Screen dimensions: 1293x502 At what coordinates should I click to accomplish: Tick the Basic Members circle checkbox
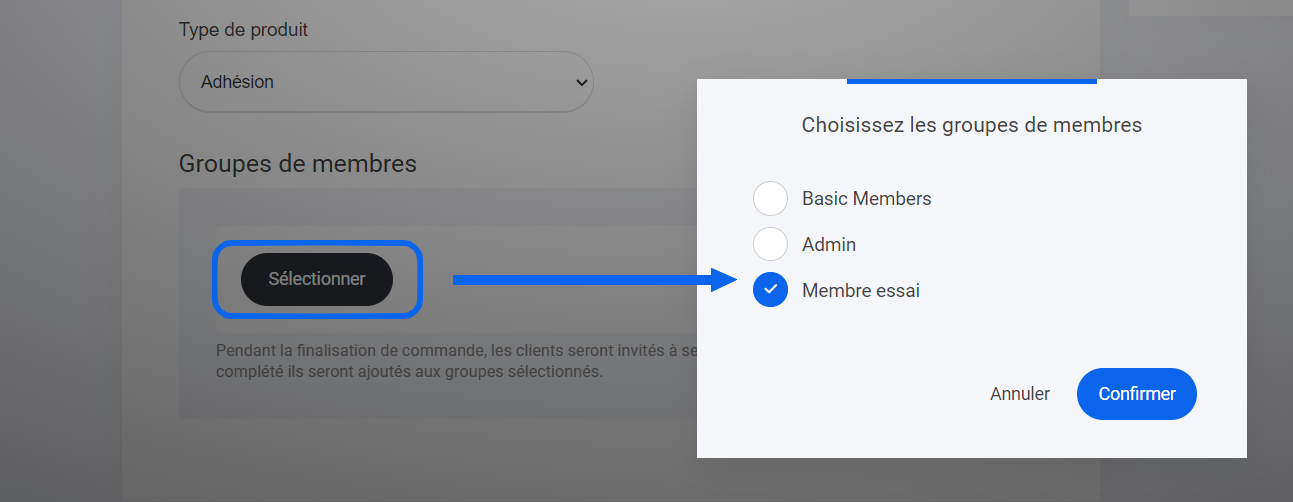pos(770,199)
